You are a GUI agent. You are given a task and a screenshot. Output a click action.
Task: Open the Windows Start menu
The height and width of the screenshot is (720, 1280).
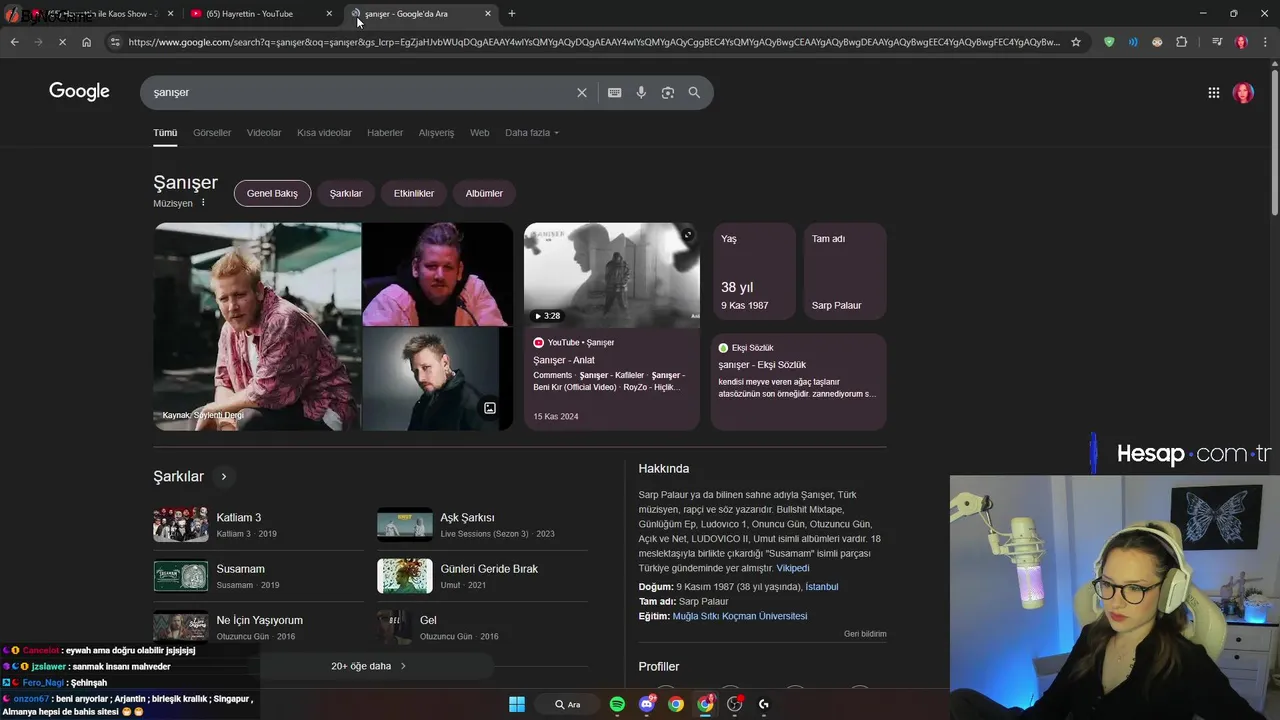(x=517, y=704)
